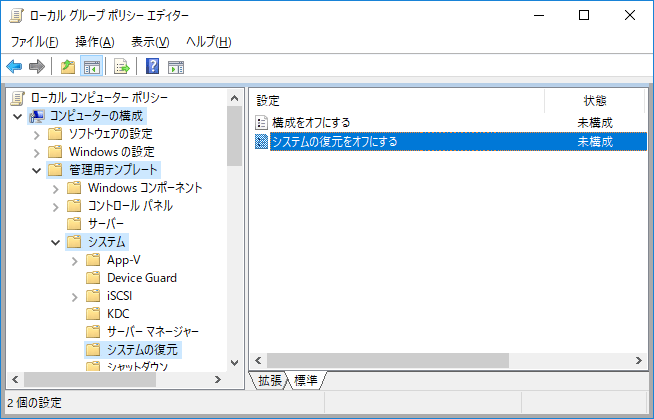This screenshot has width=654, height=419.
Task: Click folder icon beside コントロール パネル
Action: [74, 206]
